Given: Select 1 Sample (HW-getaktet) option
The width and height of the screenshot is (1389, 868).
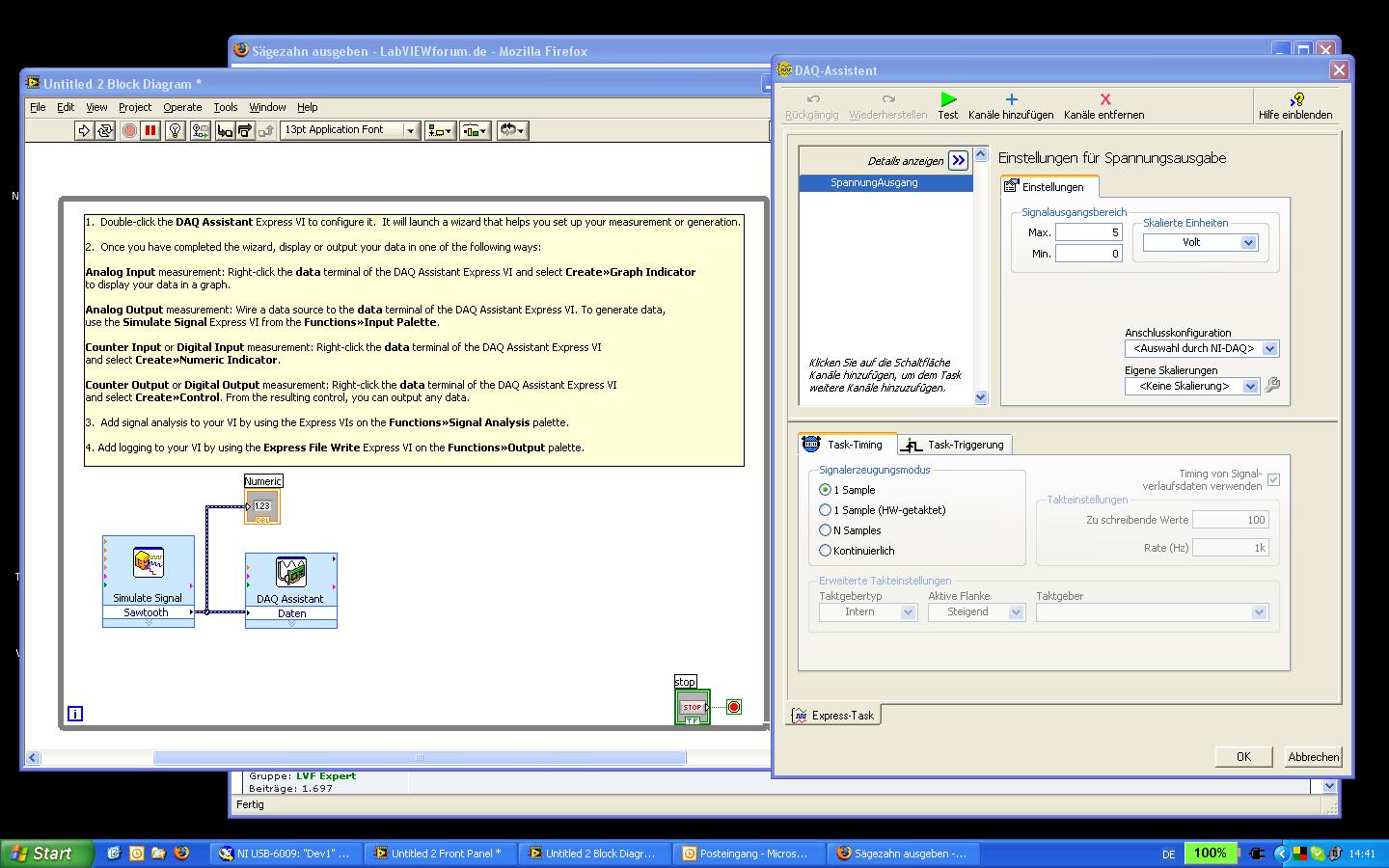Looking at the screenshot, I should (x=825, y=510).
